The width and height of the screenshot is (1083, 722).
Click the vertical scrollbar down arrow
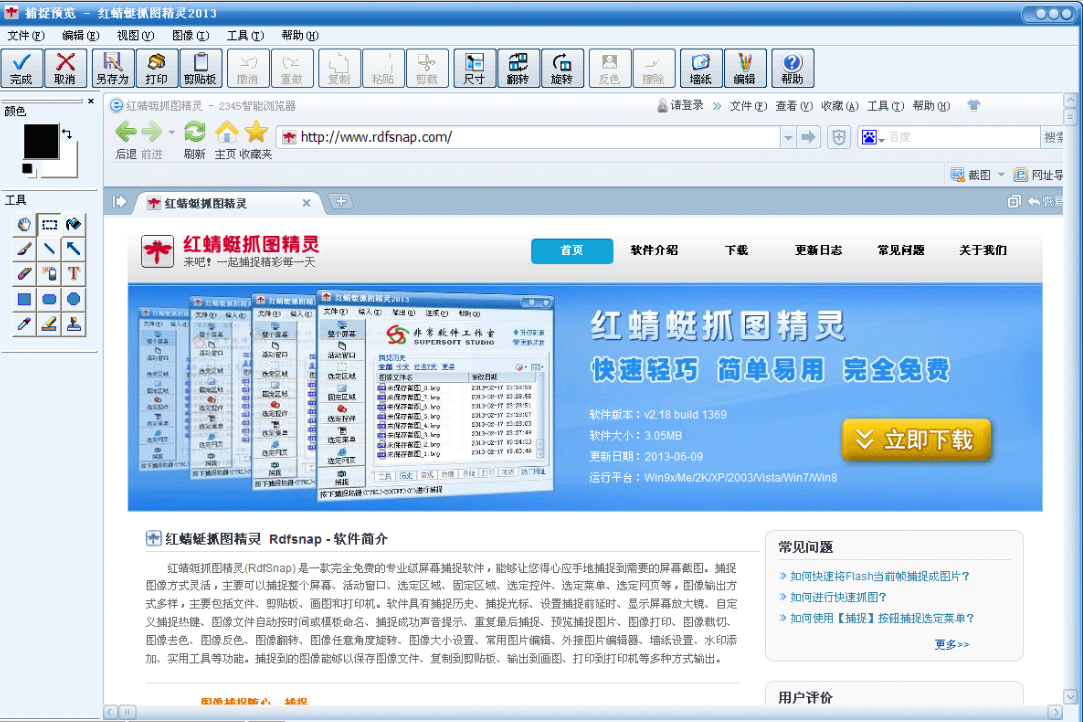click(x=1070, y=696)
